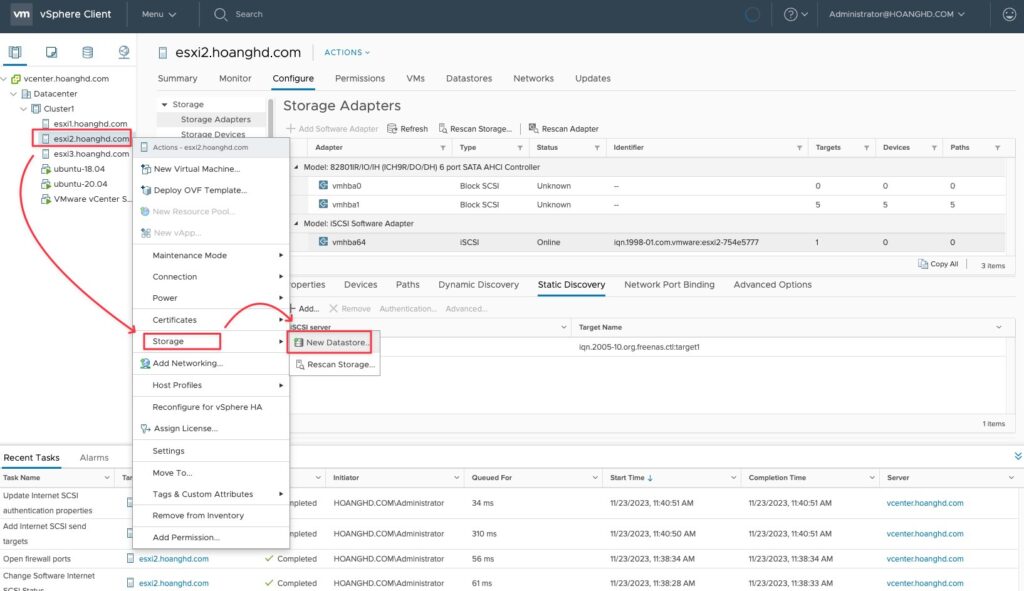Open Networking inventory view icon

(123, 52)
